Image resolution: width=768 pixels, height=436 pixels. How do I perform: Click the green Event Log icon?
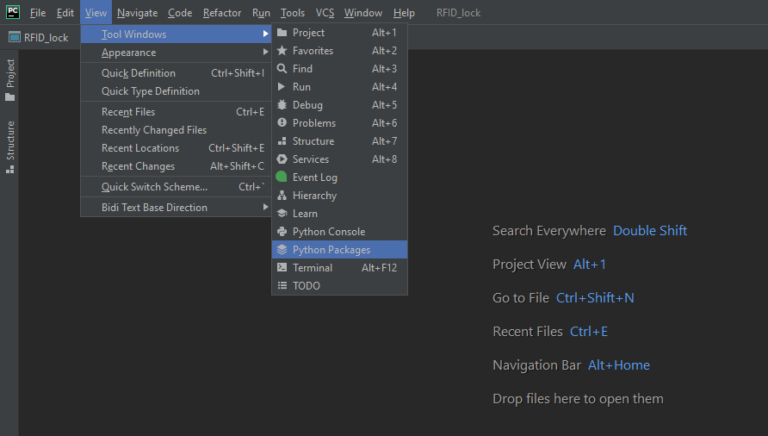coord(282,177)
